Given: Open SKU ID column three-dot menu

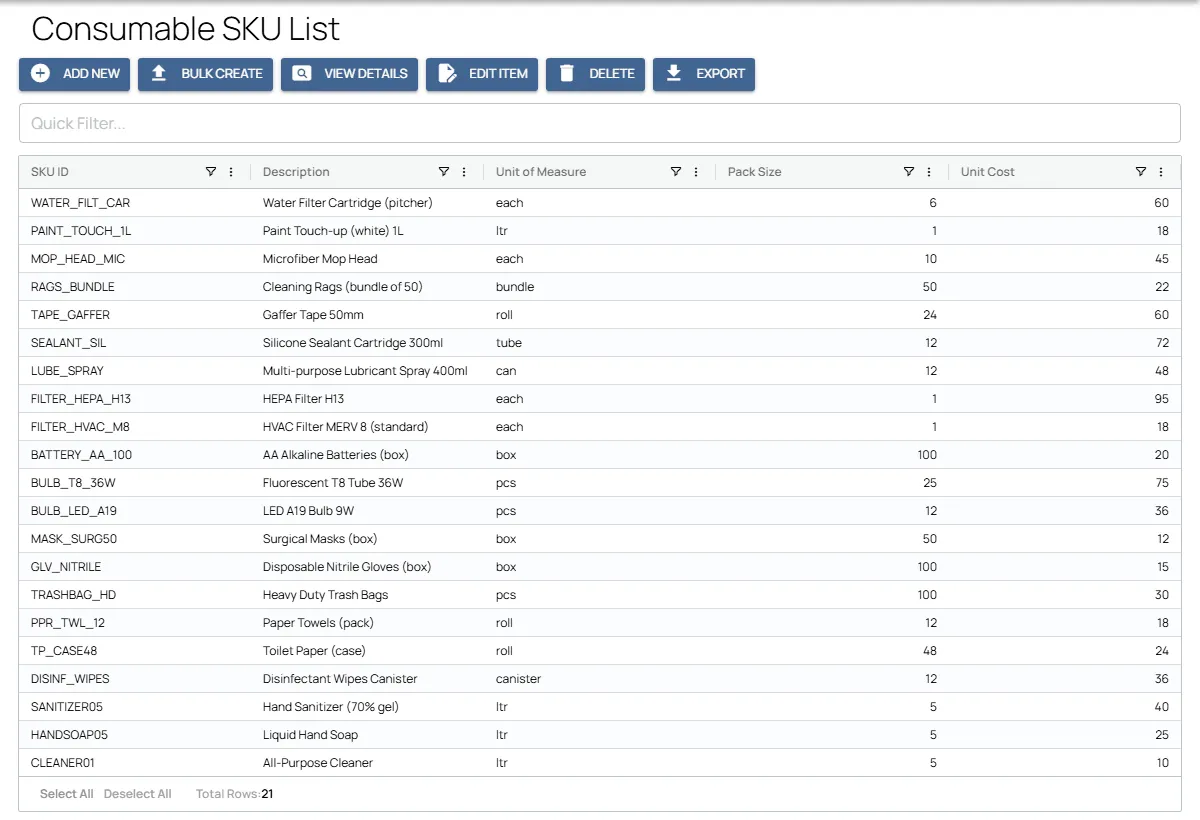Looking at the screenshot, I should (x=231, y=172).
